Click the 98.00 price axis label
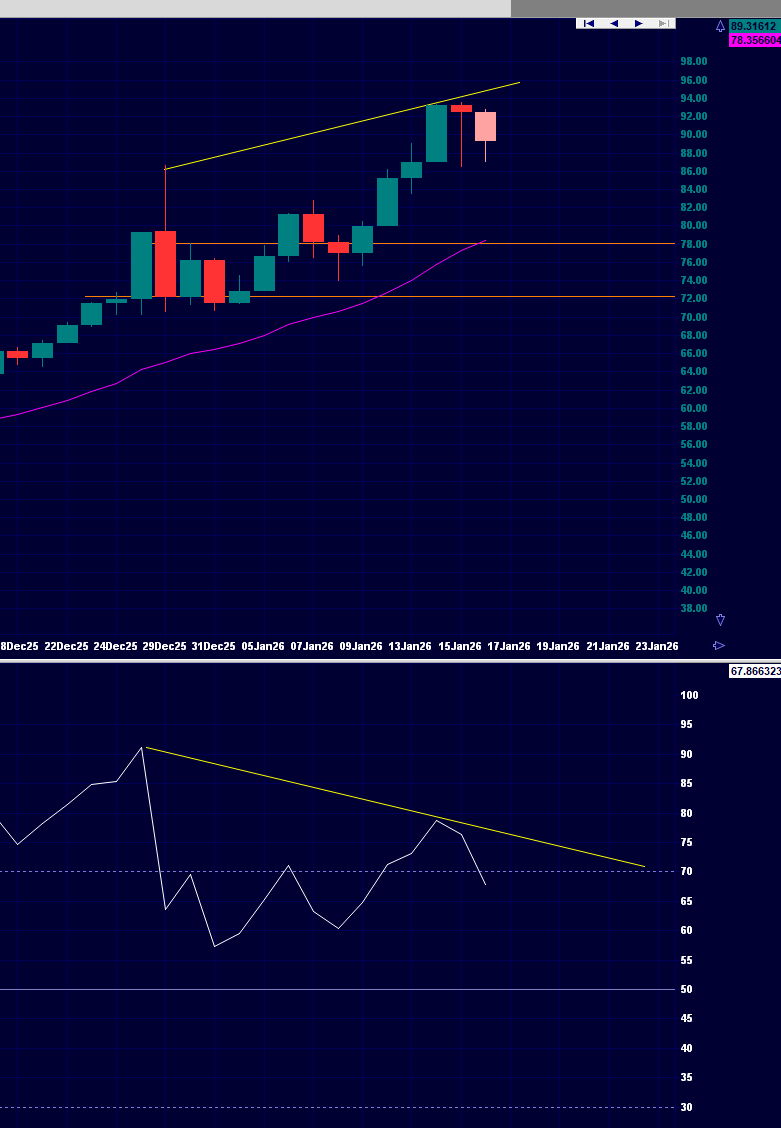Image resolution: width=781 pixels, height=1128 pixels. (x=694, y=61)
